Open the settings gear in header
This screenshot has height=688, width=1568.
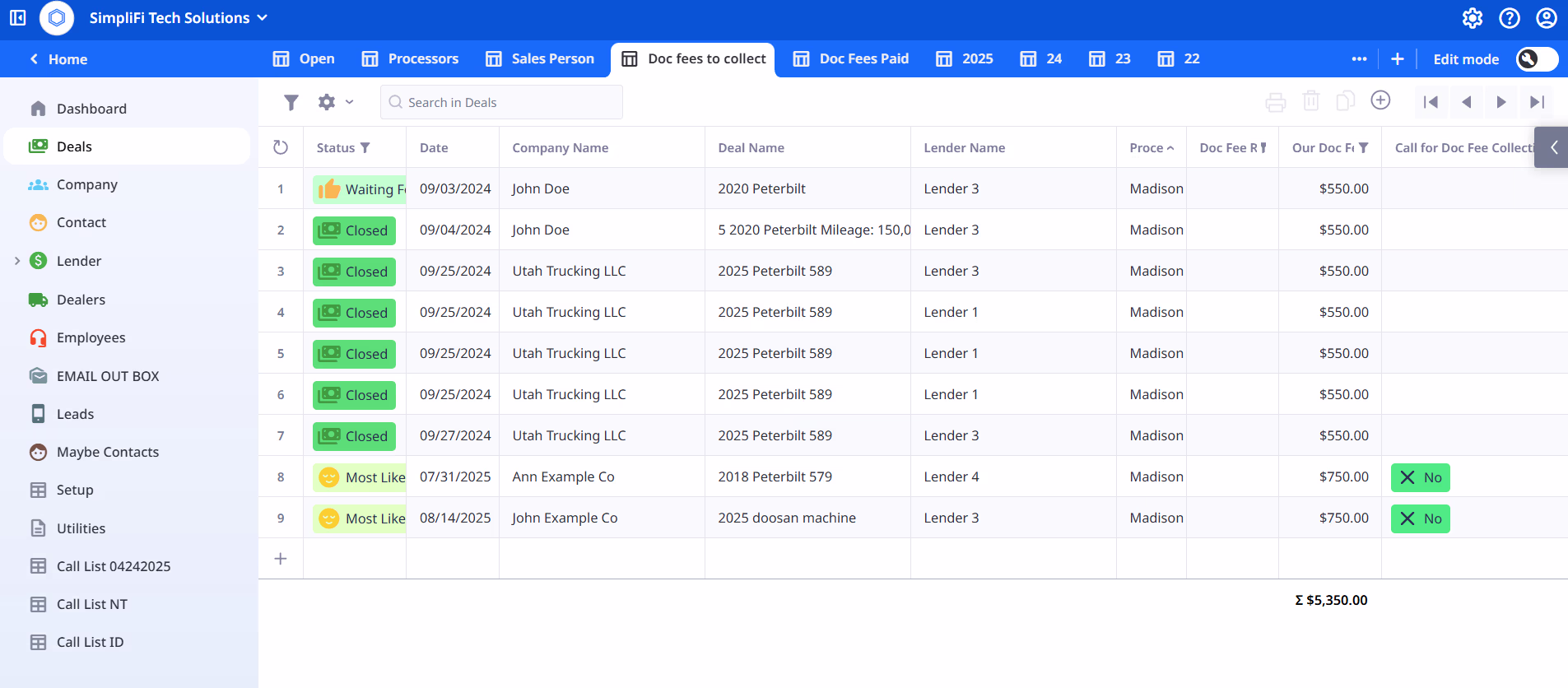(x=1473, y=17)
